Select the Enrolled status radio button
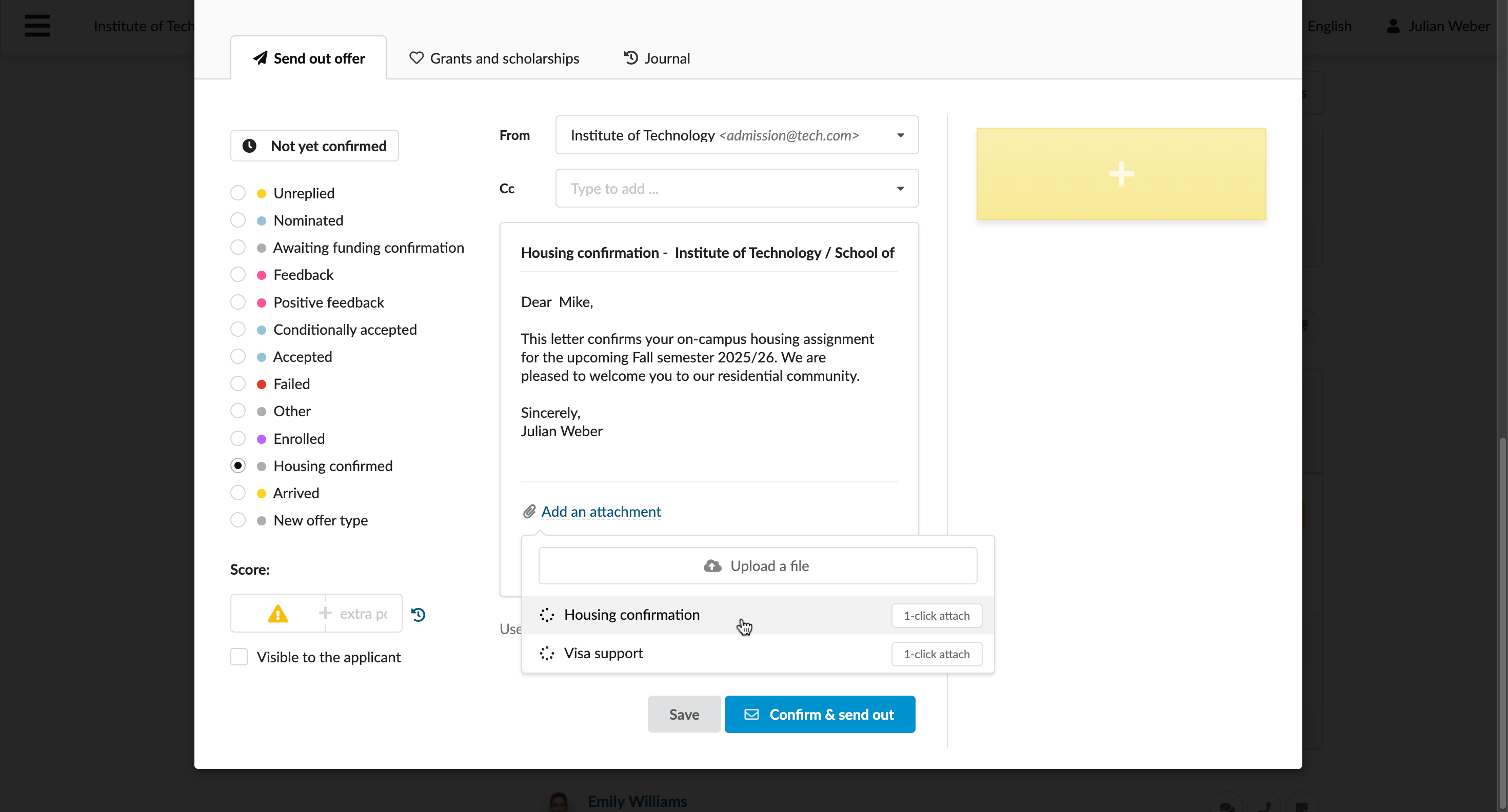The width and height of the screenshot is (1508, 812). (237, 438)
